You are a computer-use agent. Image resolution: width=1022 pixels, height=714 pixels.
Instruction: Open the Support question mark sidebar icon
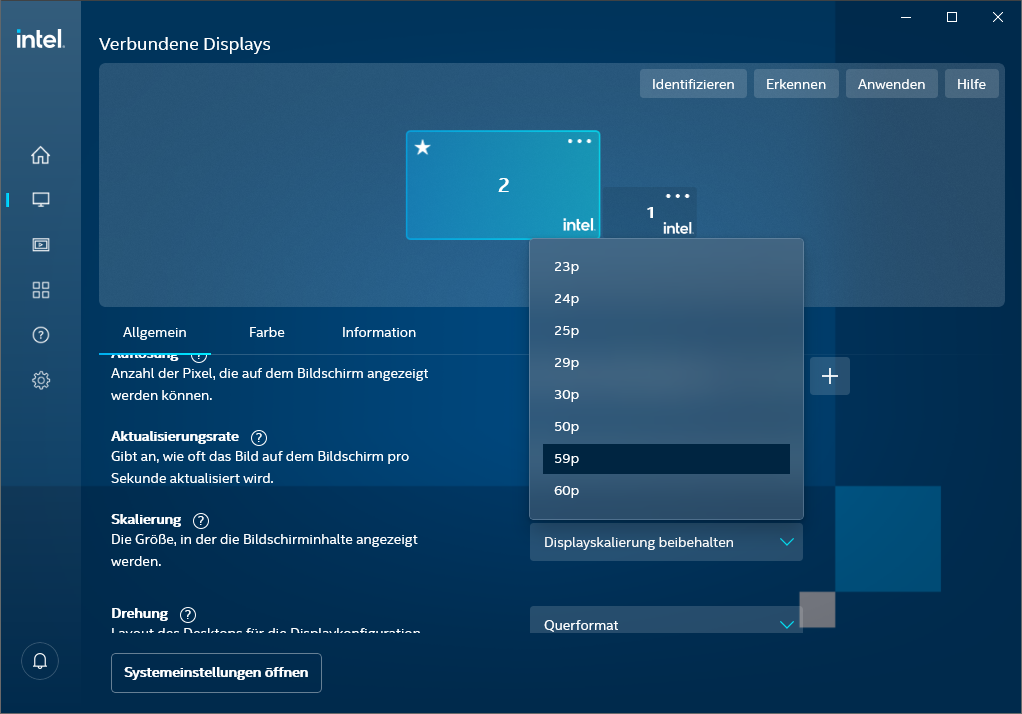pyautogui.click(x=40, y=335)
